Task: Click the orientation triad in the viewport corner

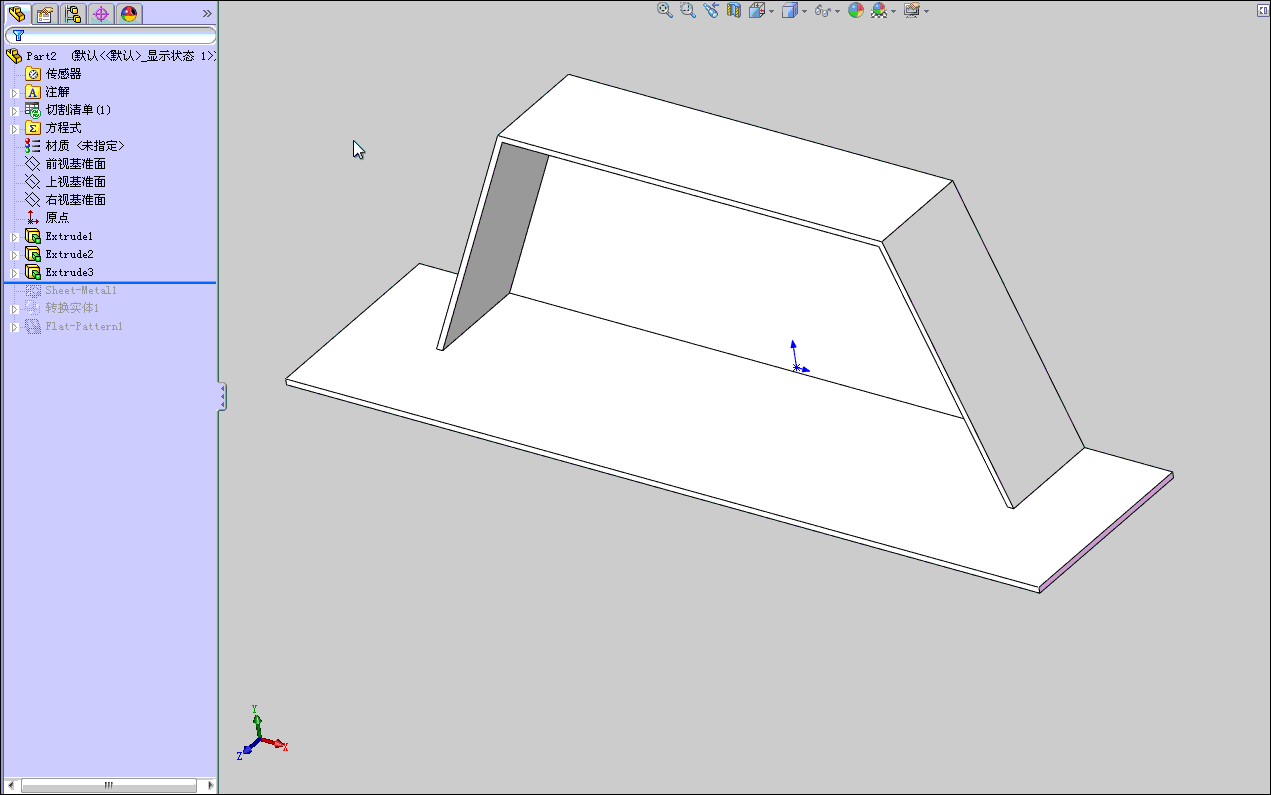Action: 262,732
